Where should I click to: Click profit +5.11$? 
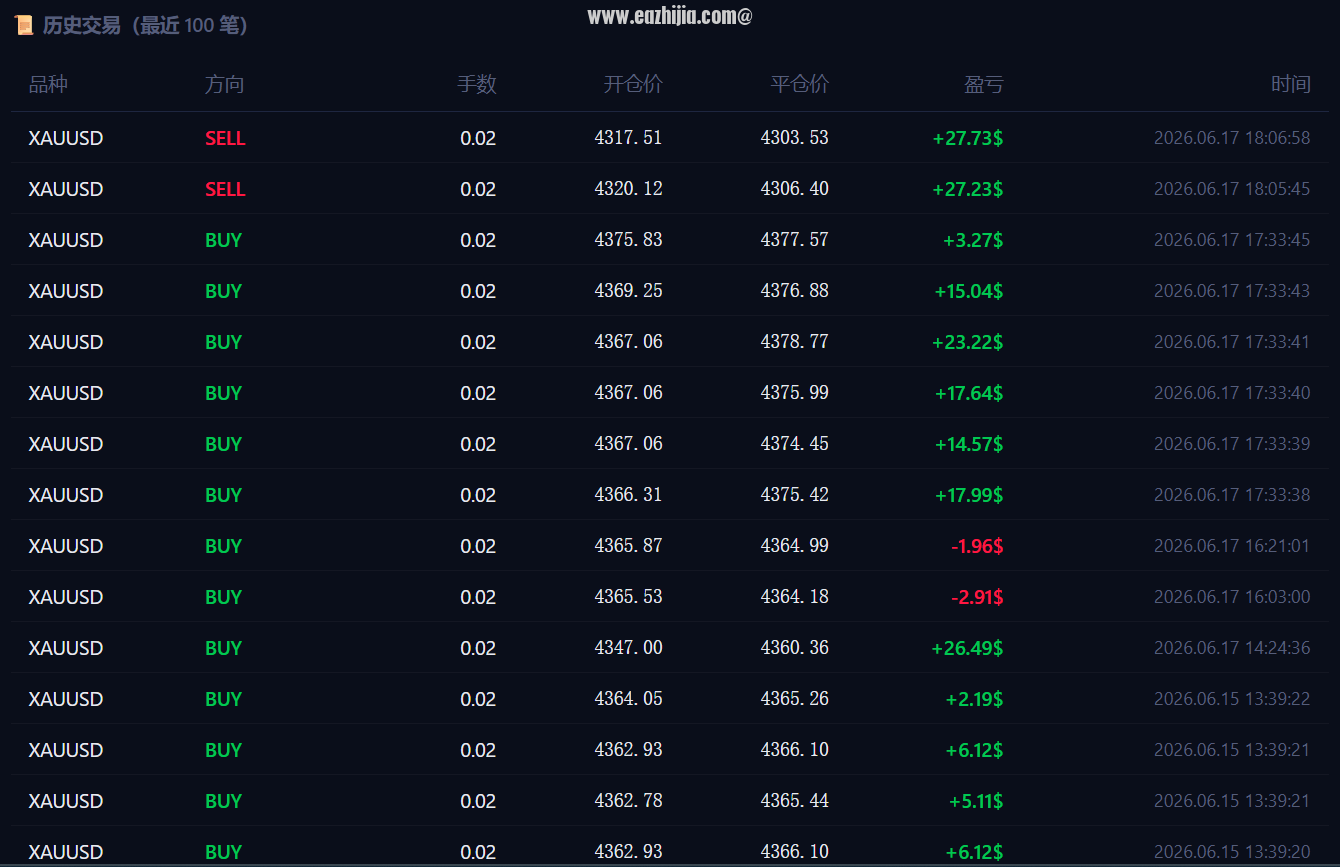click(976, 801)
